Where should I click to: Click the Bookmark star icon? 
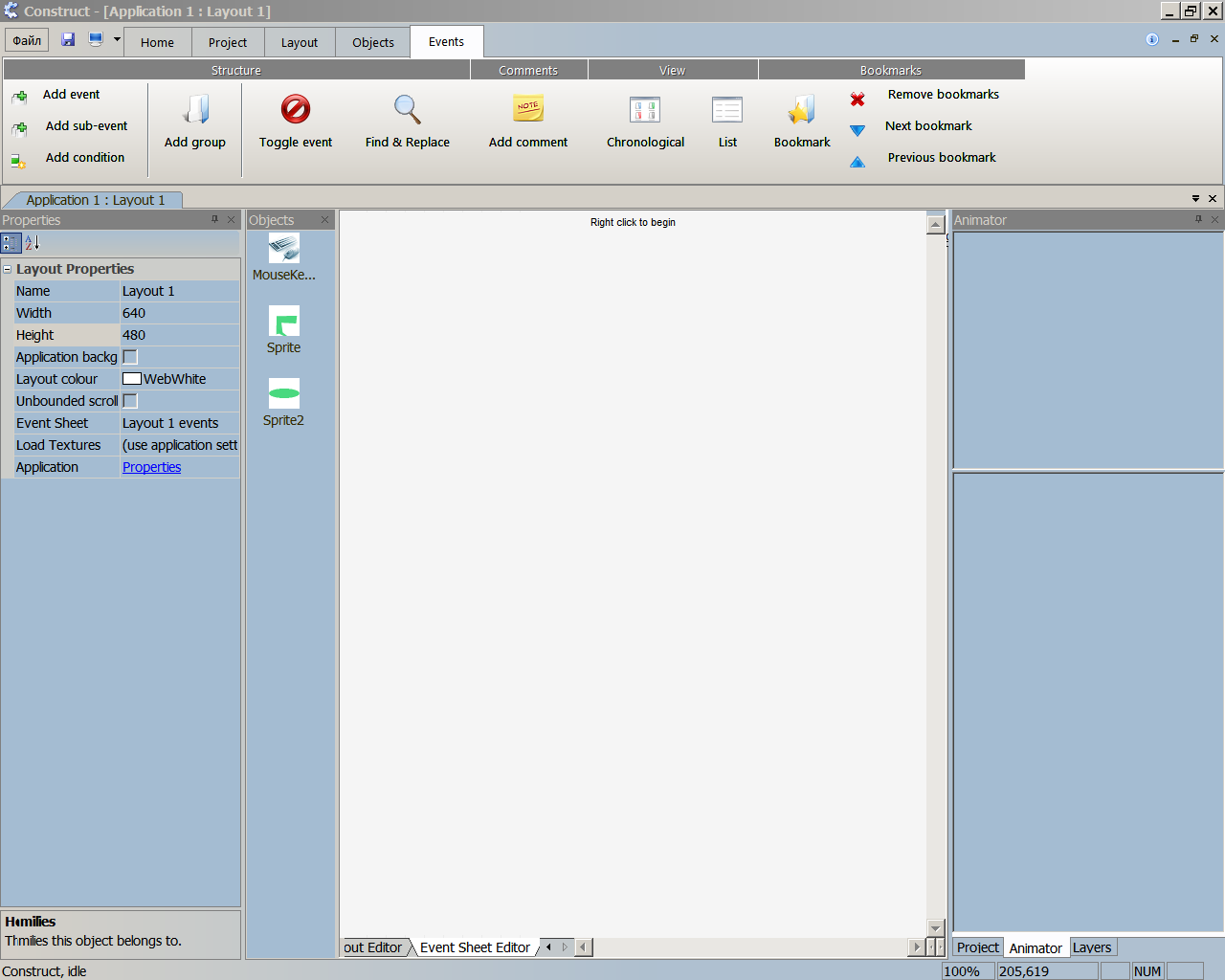tap(802, 110)
